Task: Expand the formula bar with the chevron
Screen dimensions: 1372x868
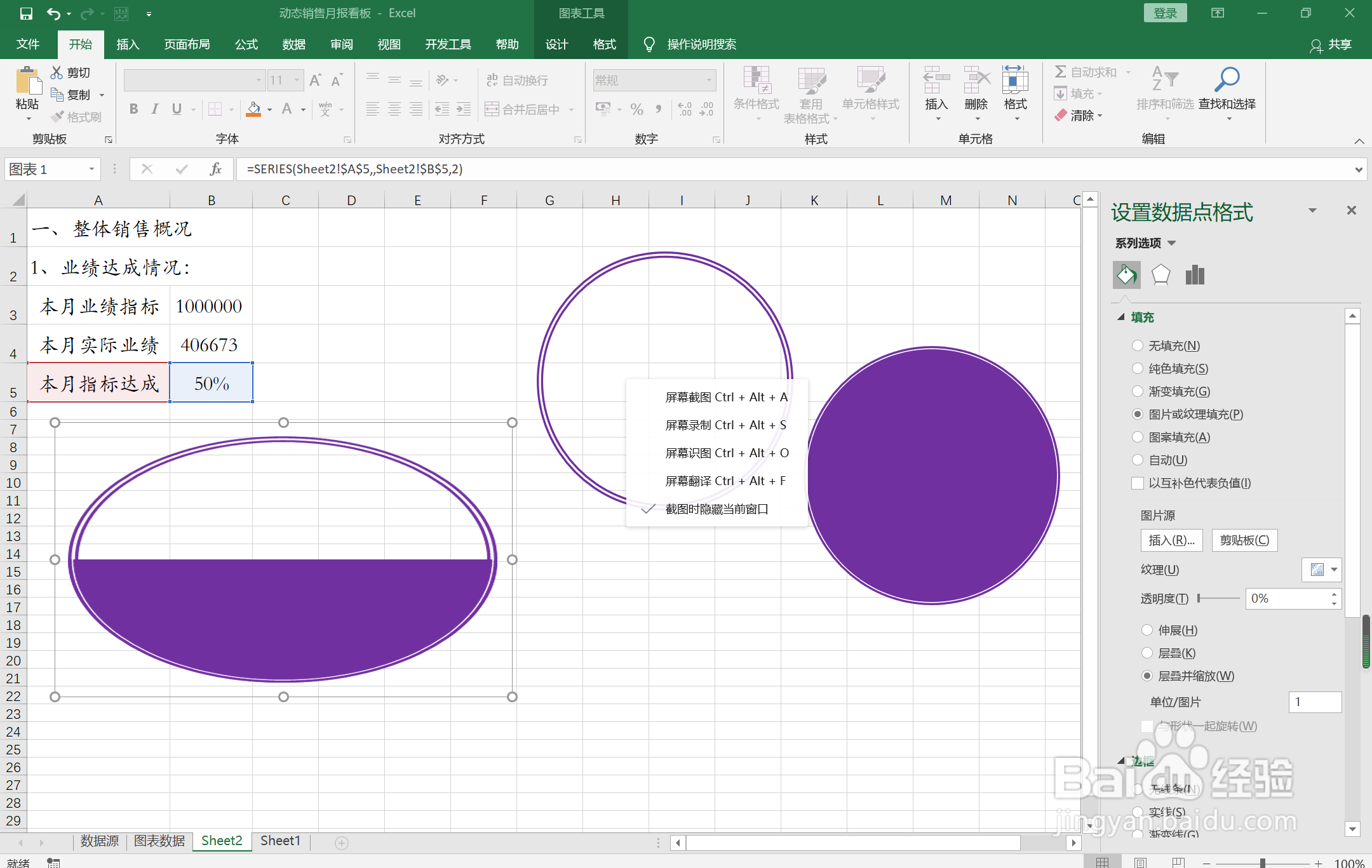Action: [x=1359, y=170]
